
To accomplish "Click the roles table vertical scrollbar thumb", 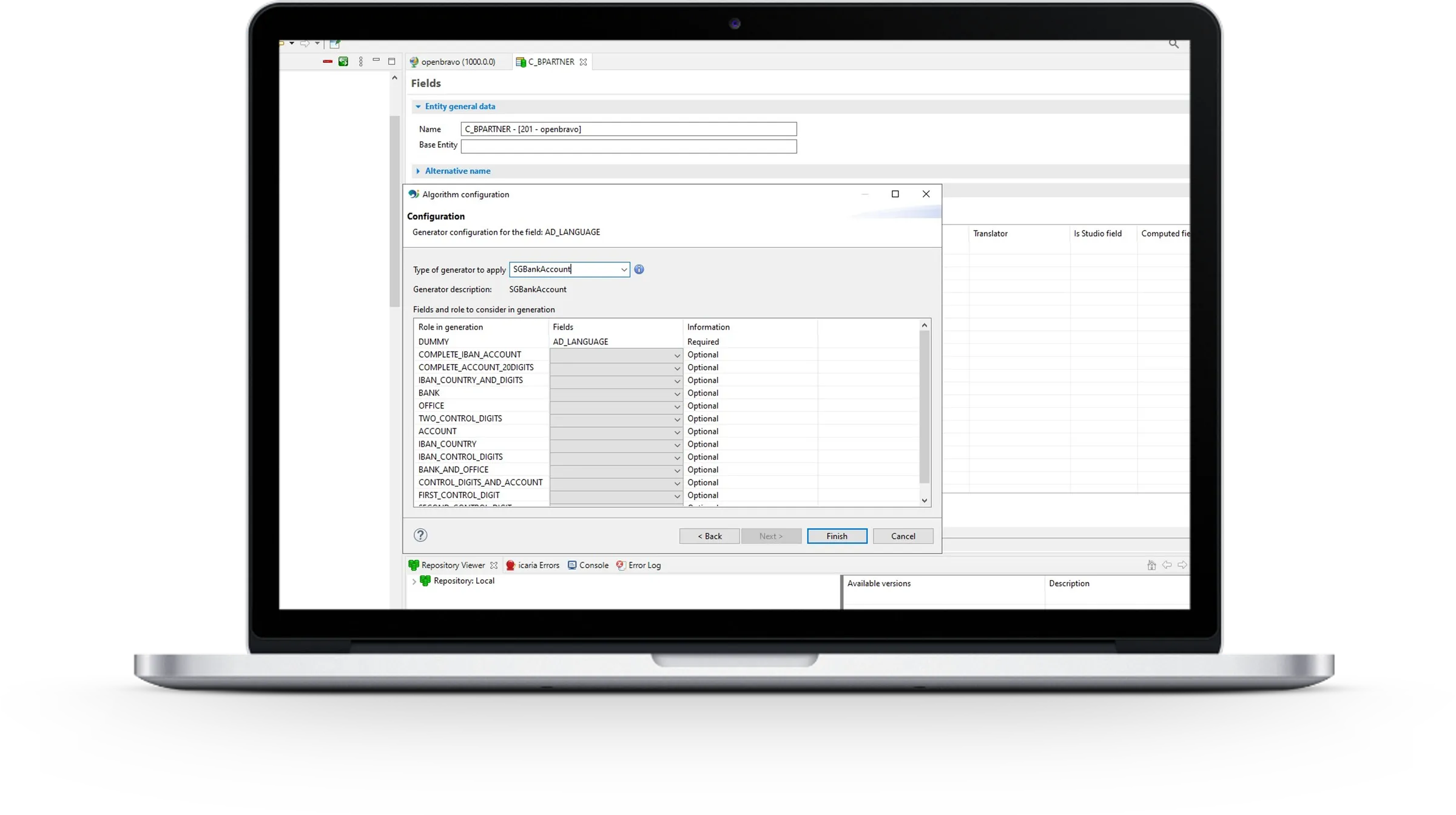I will click(x=925, y=407).
